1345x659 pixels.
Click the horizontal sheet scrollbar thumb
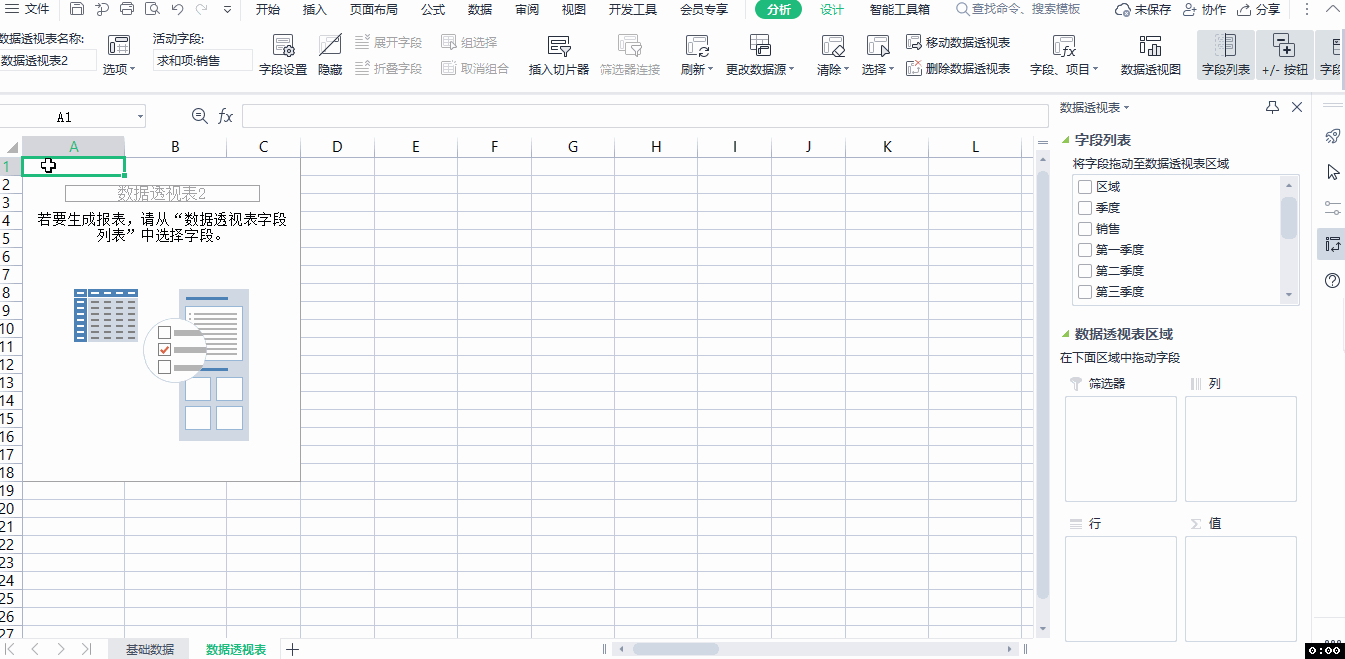pos(677,649)
